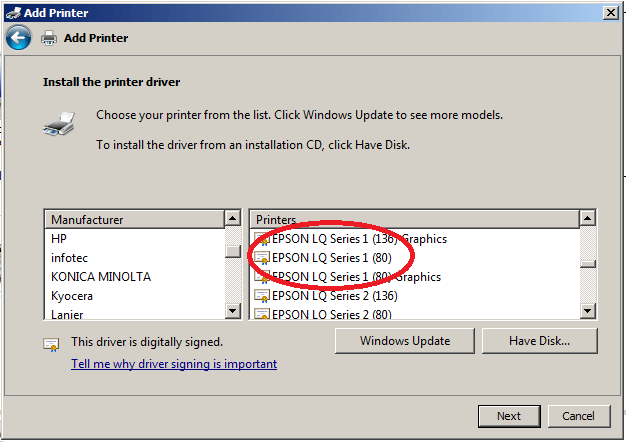This screenshot has height=442, width=626.
Task: Click the certificate icon for EPSON LQ Series 1 (80)
Action: point(262,258)
